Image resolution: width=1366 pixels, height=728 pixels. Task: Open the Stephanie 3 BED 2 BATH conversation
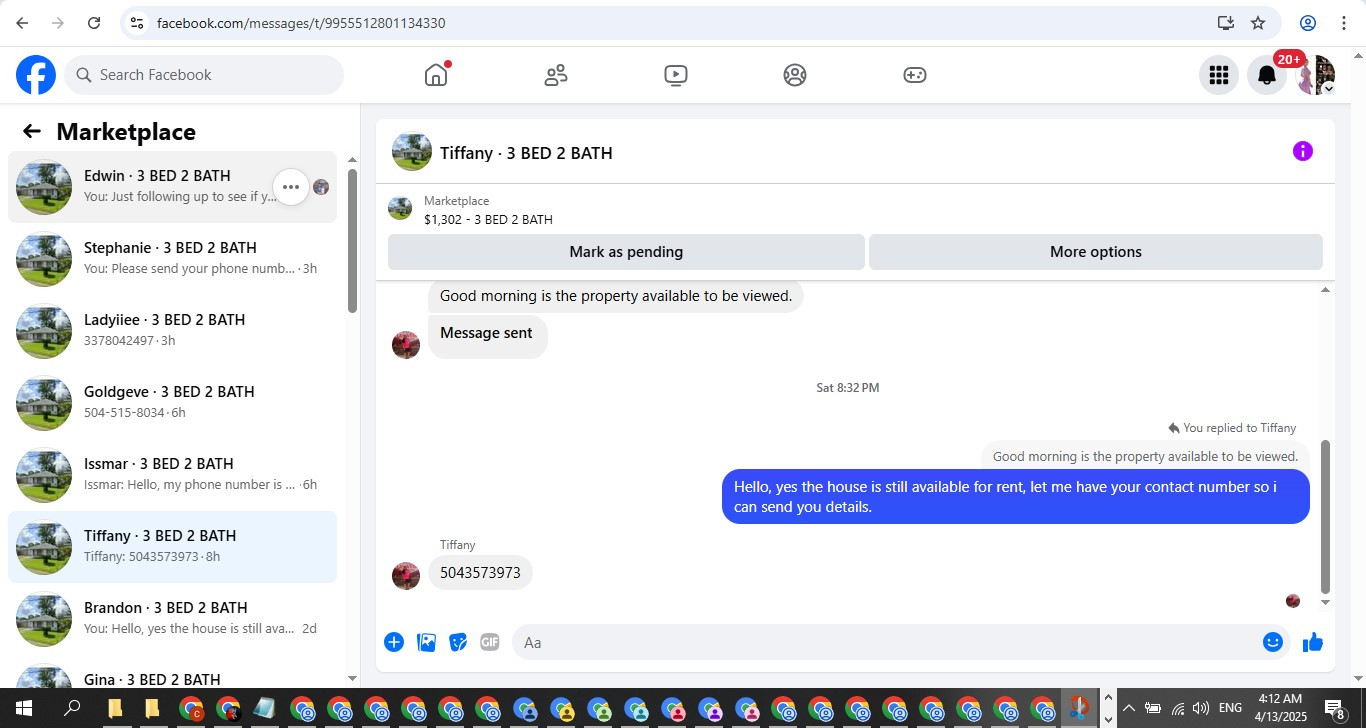[x=172, y=259]
